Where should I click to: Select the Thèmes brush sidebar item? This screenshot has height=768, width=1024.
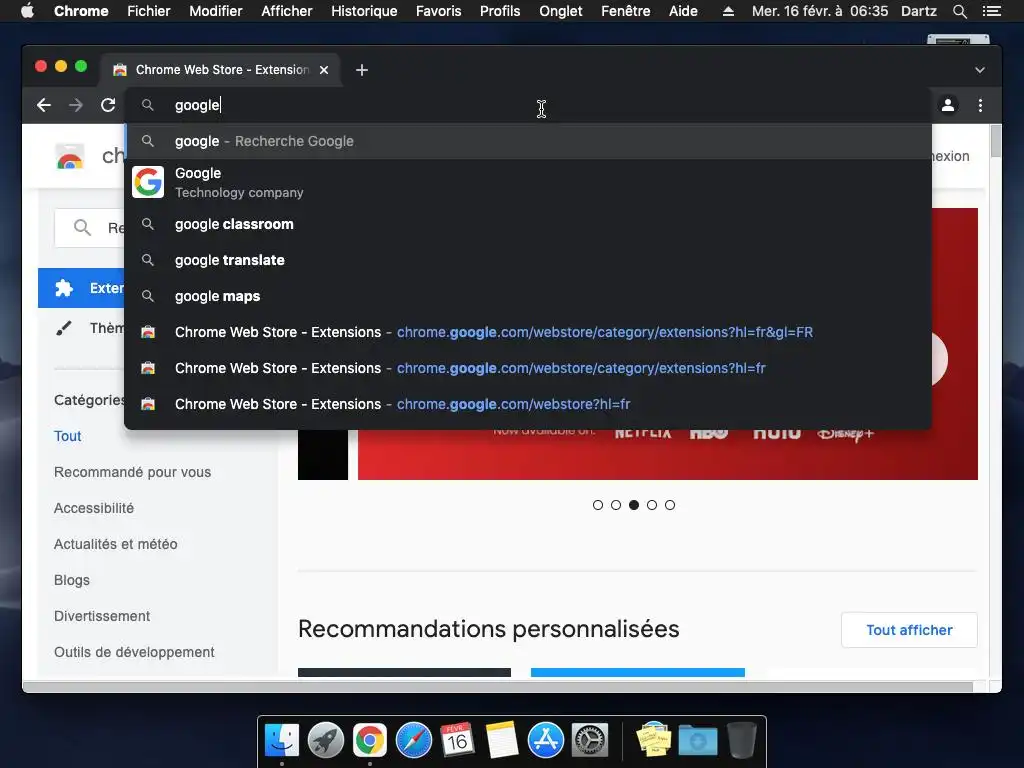point(82,328)
